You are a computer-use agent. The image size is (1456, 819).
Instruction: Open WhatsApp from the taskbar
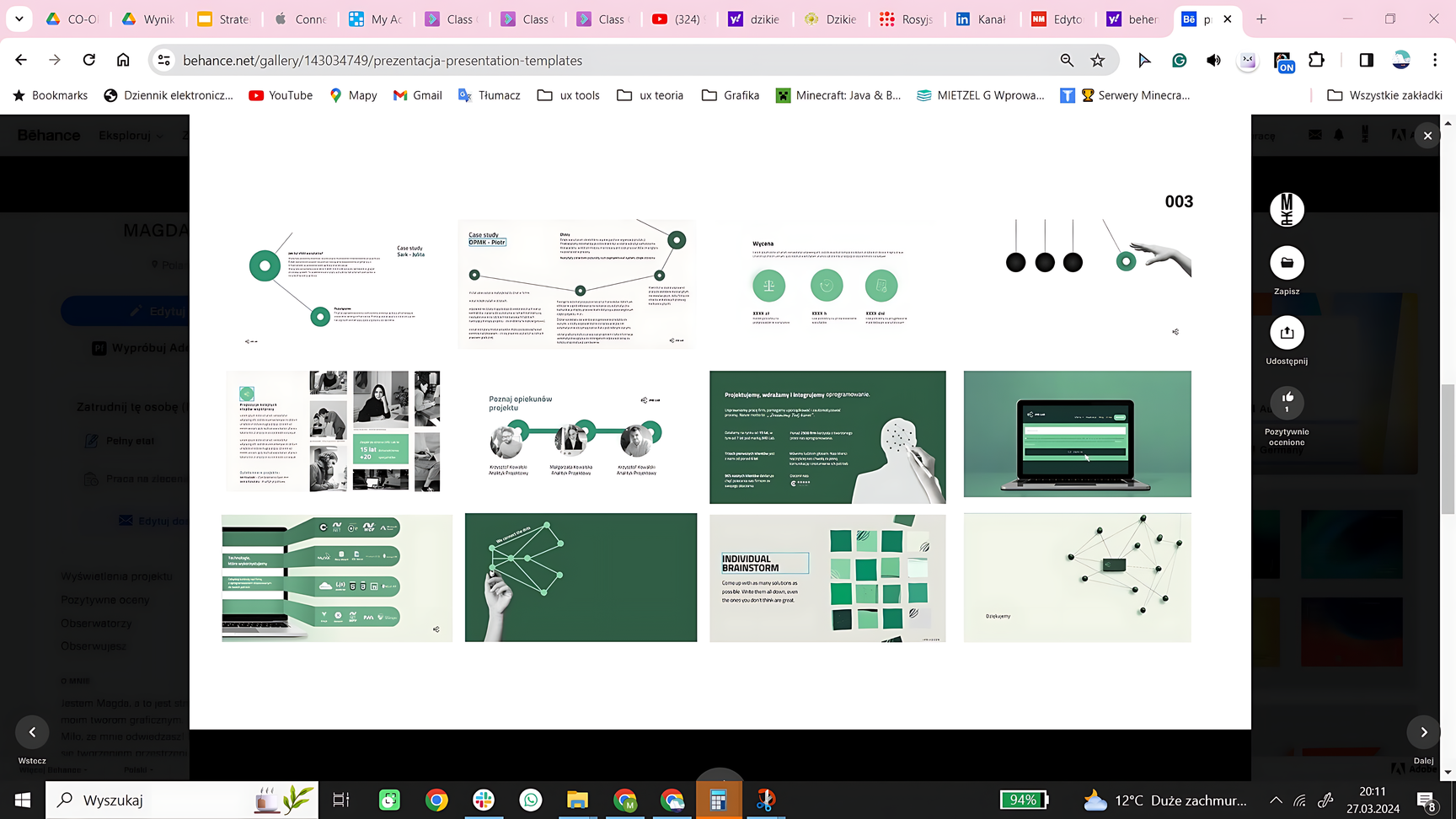coord(531,800)
